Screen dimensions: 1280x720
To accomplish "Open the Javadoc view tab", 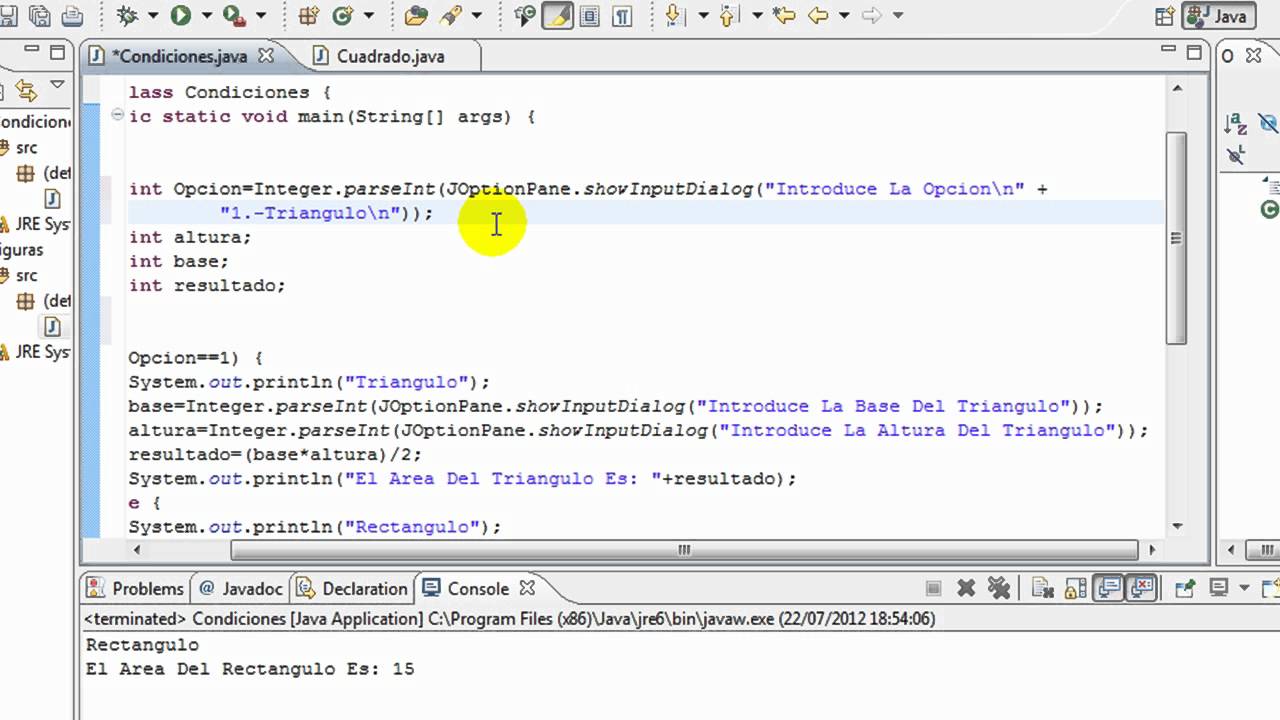I will pos(242,588).
